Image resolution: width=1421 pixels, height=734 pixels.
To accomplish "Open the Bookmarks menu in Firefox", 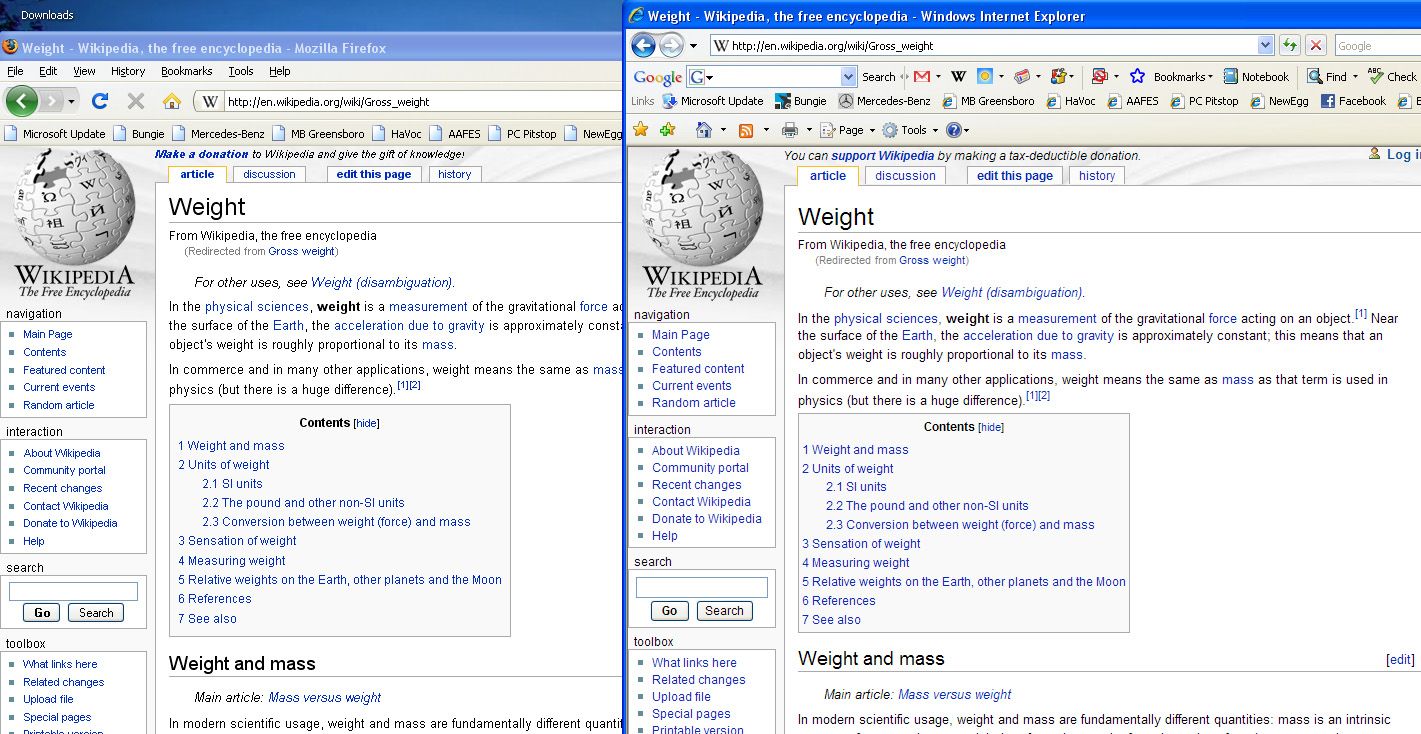I will tap(186, 71).
